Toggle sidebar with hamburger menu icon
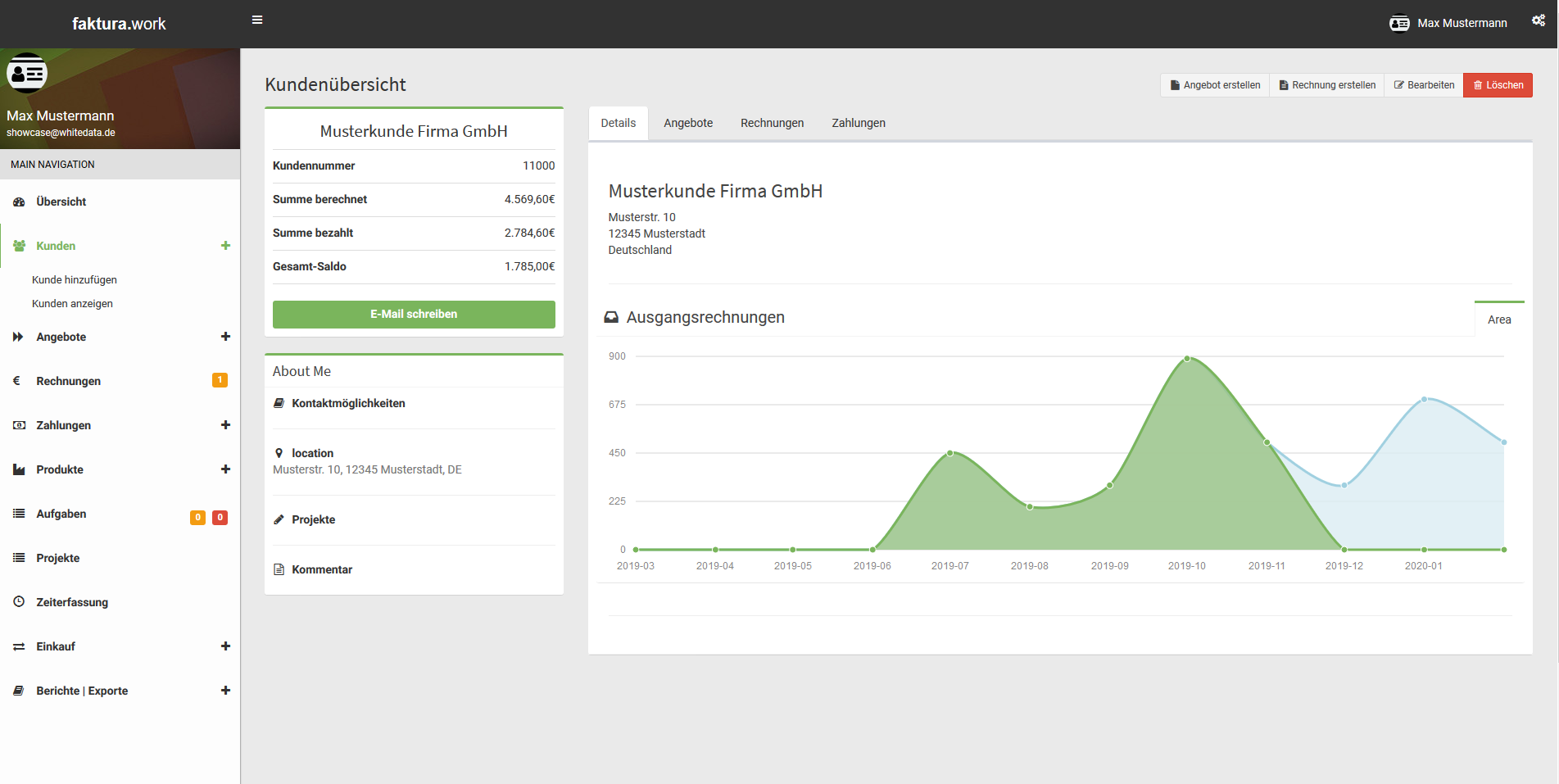1559x784 pixels. [257, 20]
